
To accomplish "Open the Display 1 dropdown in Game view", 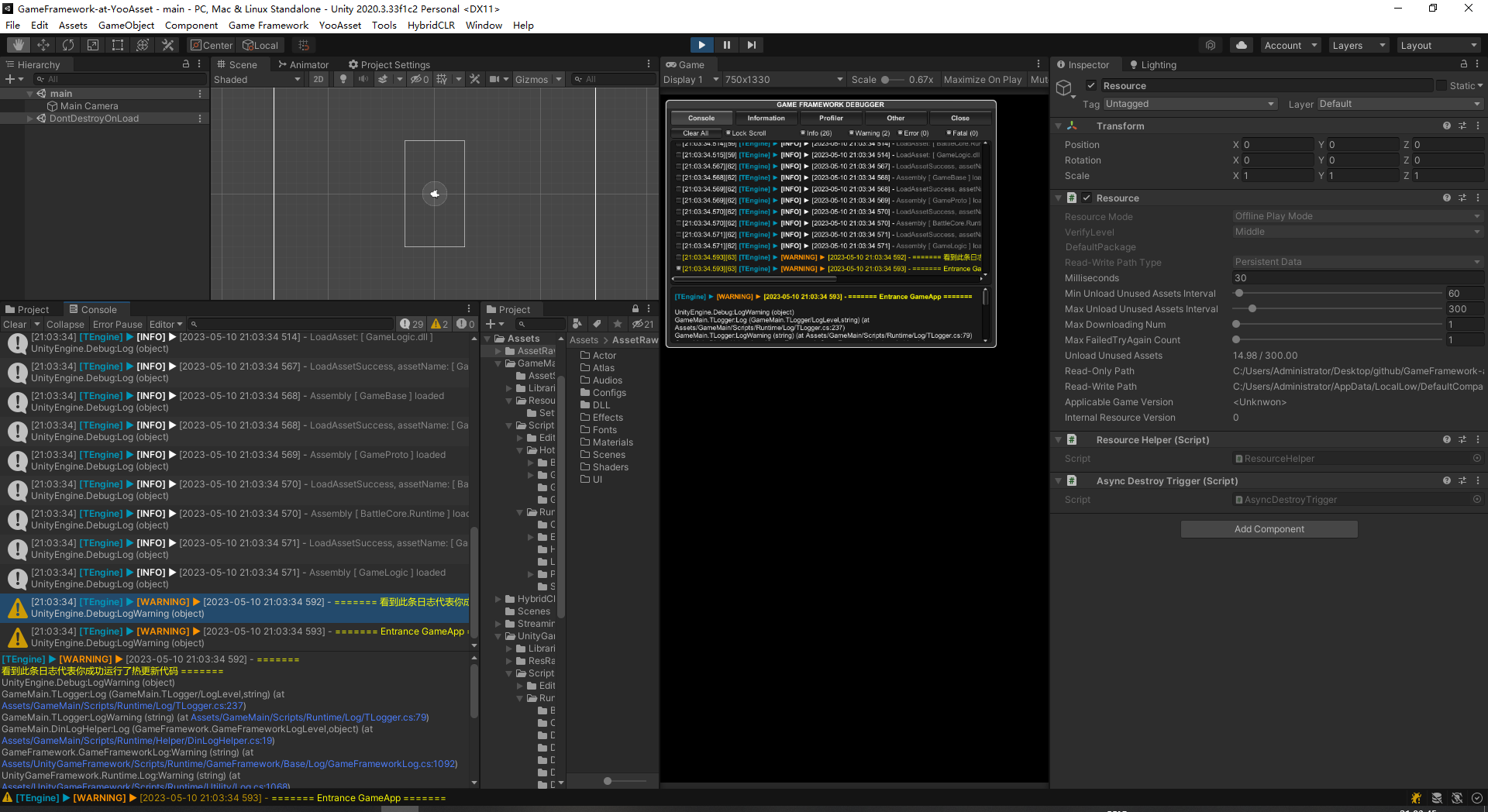I will pyautogui.click(x=691, y=79).
